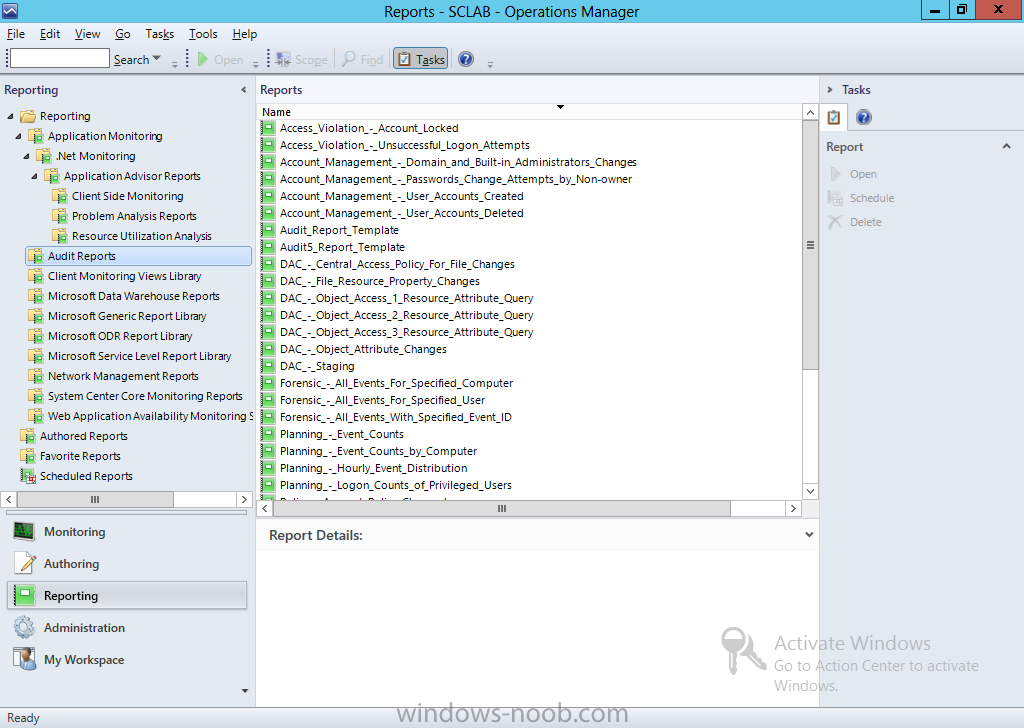Click the Open toolbar play icon
Image resolution: width=1024 pixels, height=728 pixels.
[202, 59]
